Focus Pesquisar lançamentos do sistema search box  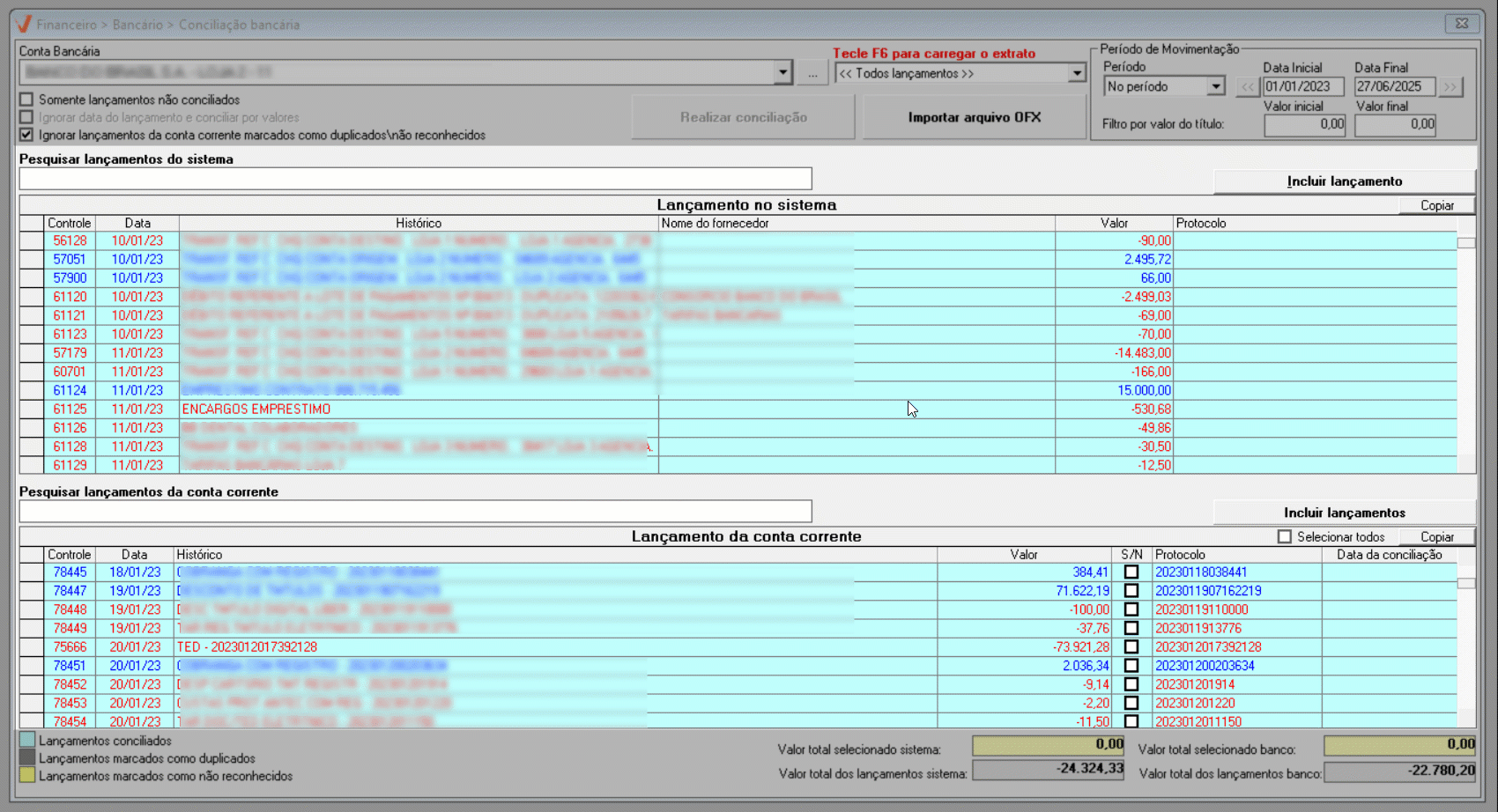415,179
